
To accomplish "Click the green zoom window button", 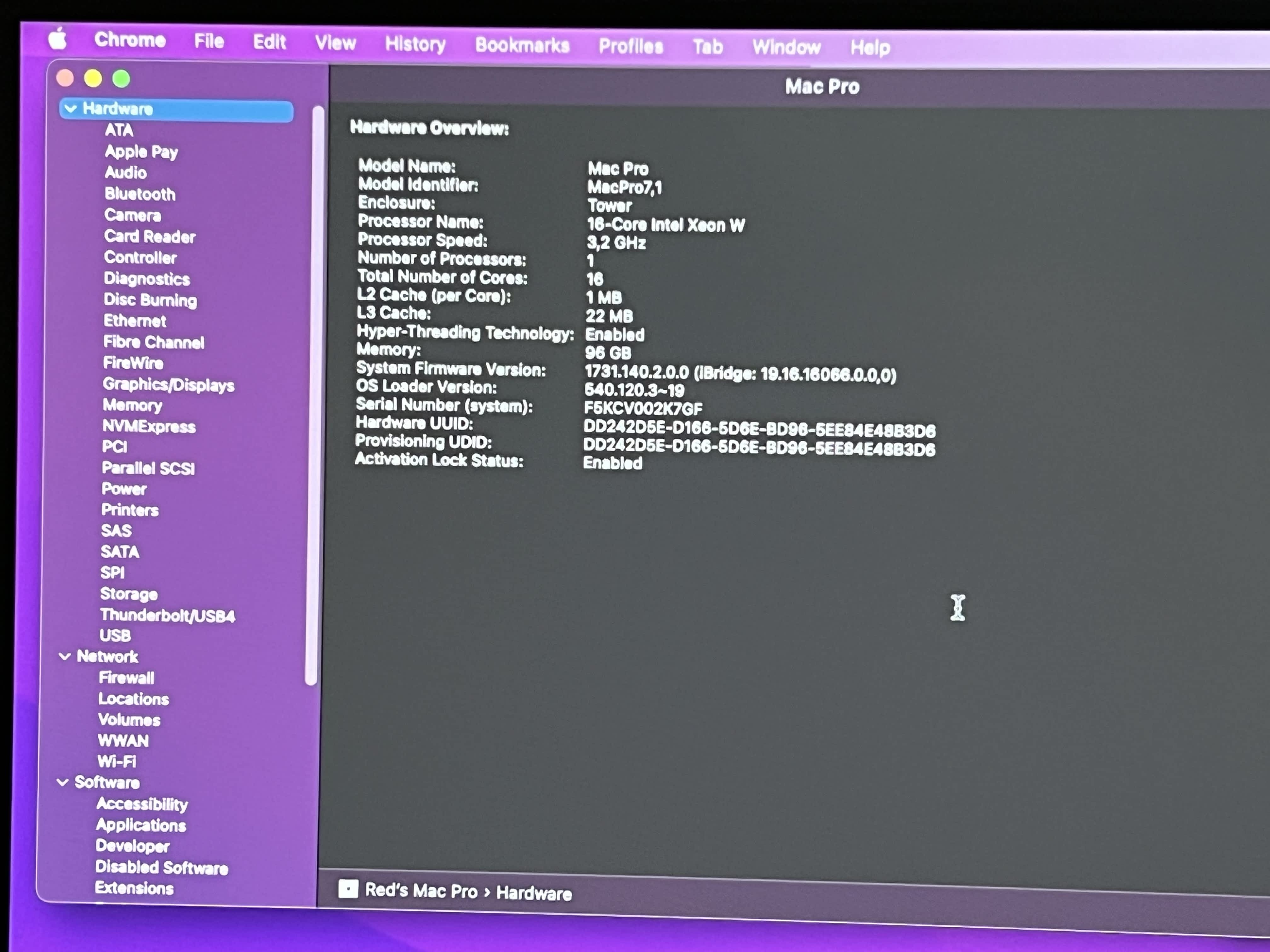I will pos(121,79).
